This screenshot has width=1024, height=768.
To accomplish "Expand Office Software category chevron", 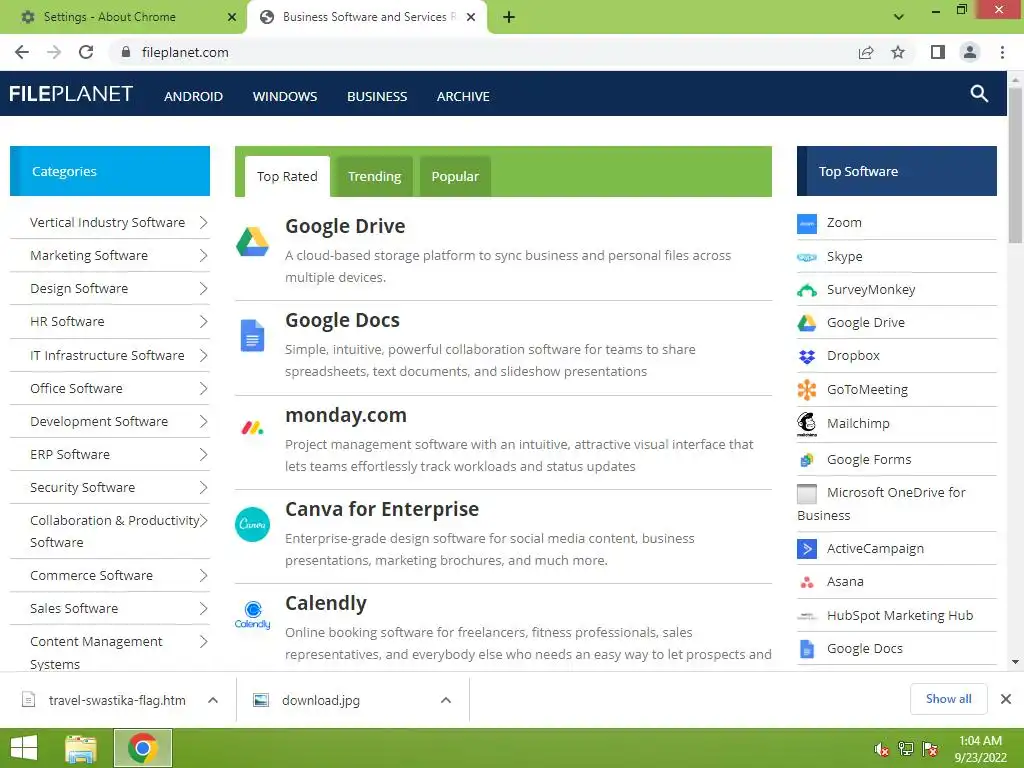I will tap(203, 389).
